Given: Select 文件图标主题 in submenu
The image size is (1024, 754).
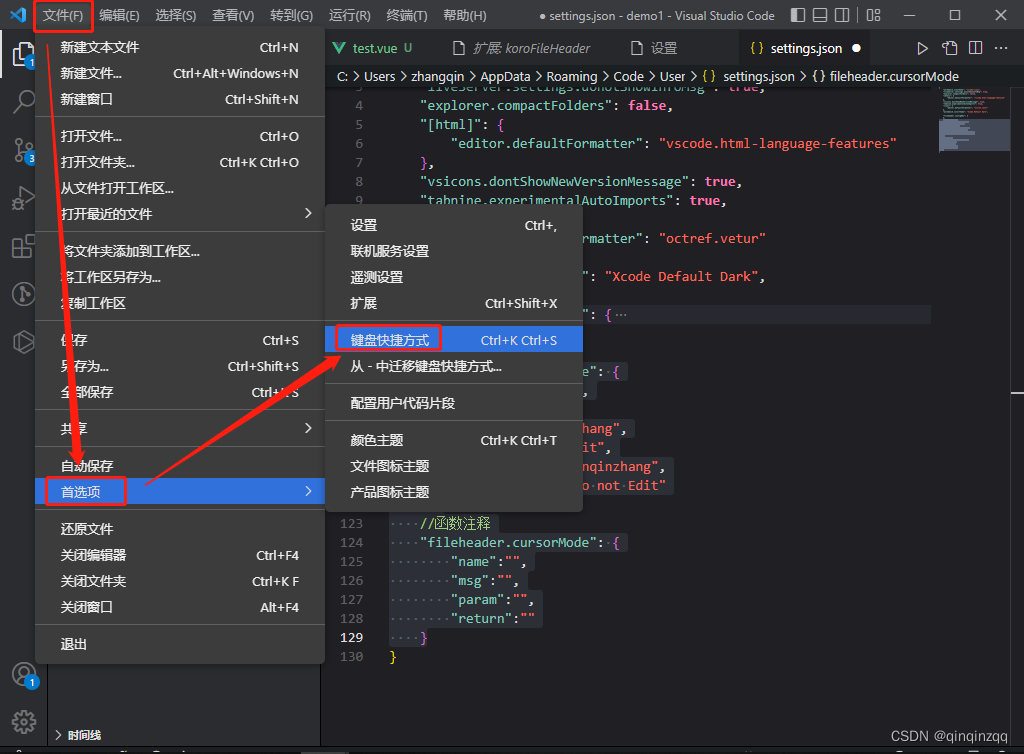Looking at the screenshot, I should 454,466.
